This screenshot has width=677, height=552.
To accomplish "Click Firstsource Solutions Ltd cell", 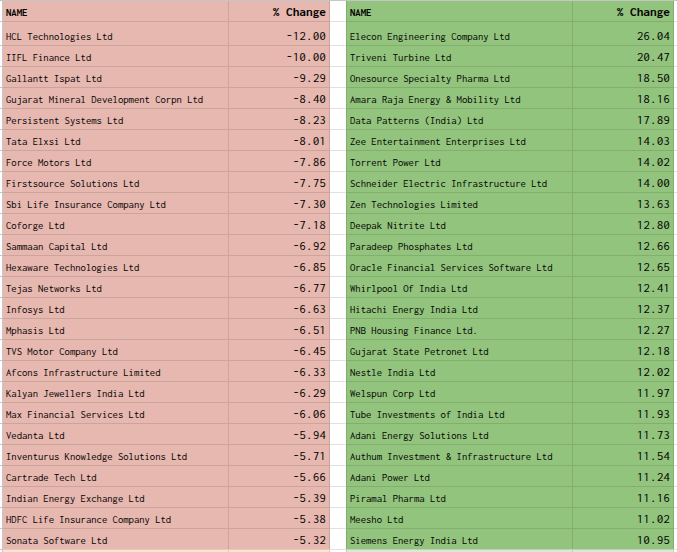I will tap(115, 184).
